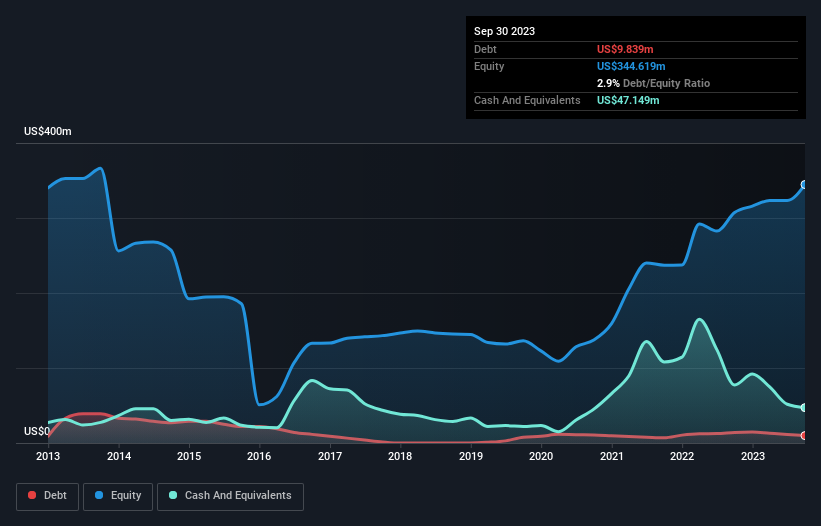Click the US$9.839m debt value
Screen dimensions: 821x526
[625, 49]
